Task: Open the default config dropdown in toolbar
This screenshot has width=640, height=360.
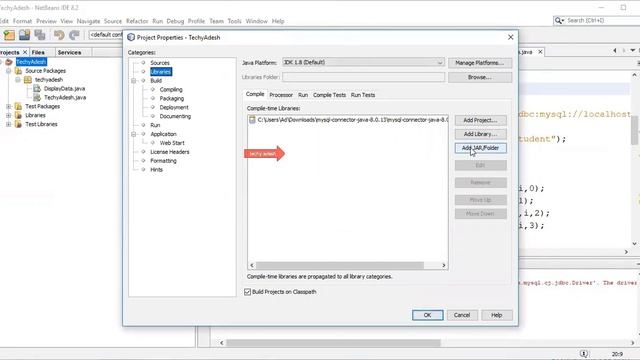Action: 106,35
